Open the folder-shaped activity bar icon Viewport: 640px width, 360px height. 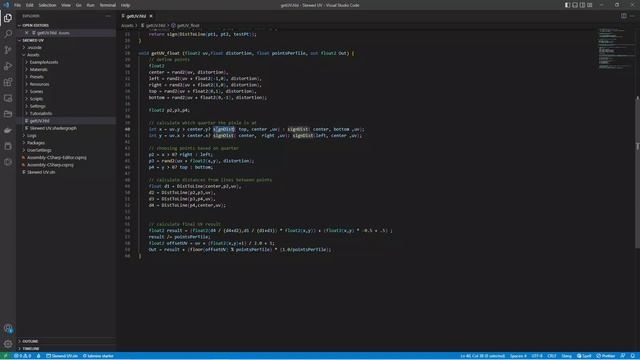pos(8,114)
